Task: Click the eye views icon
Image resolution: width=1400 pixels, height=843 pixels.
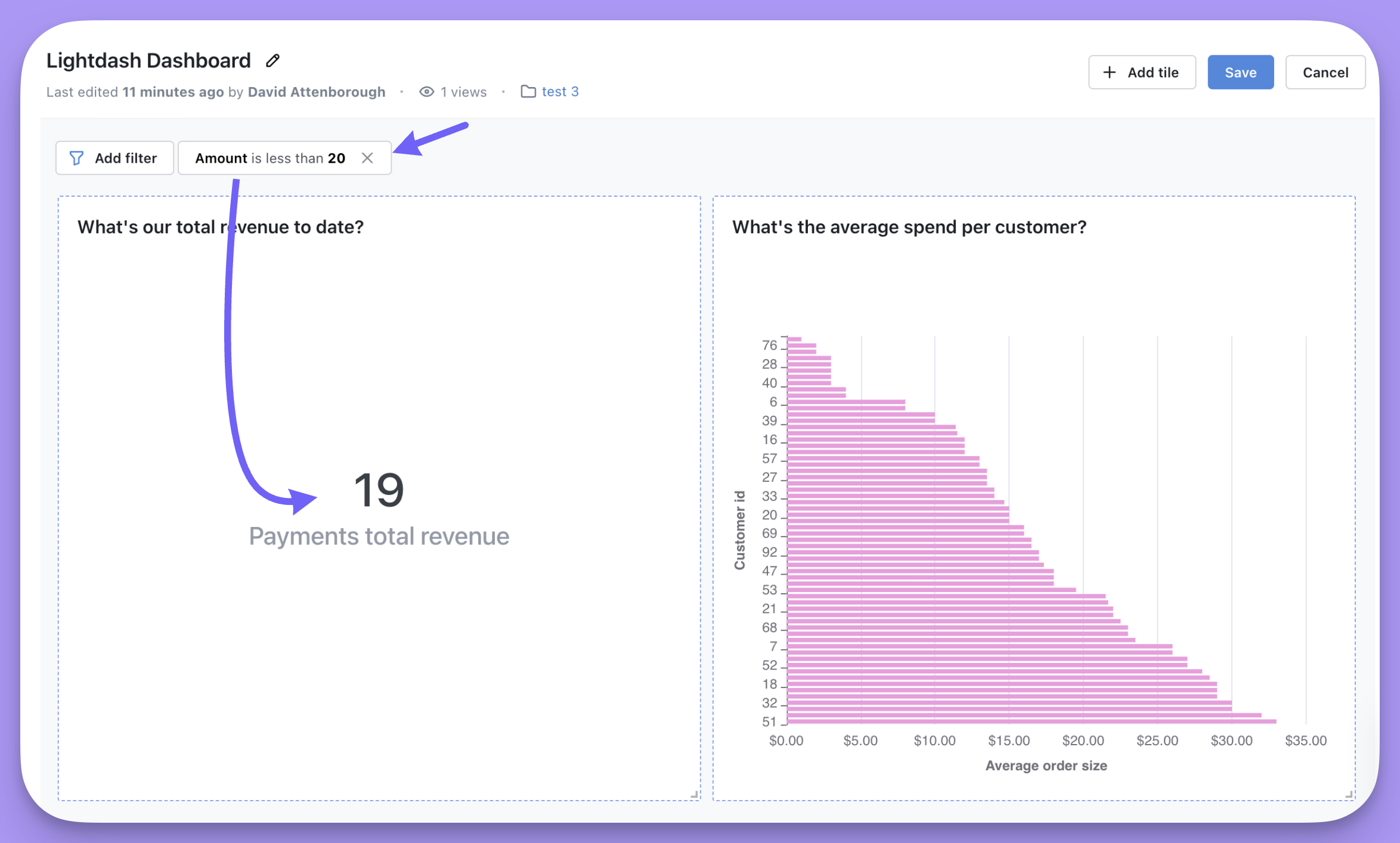Action: [x=426, y=92]
